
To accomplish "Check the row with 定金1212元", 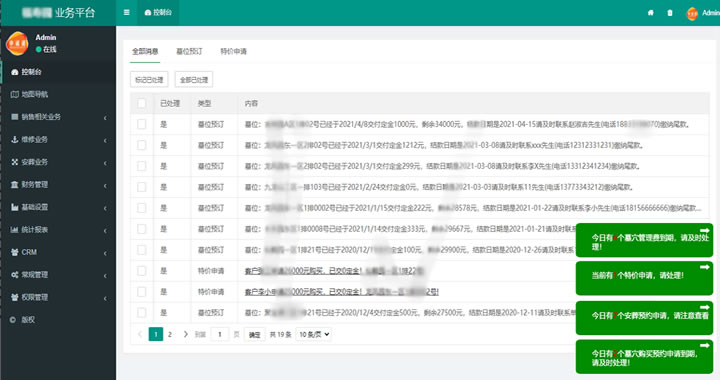I will [141, 145].
